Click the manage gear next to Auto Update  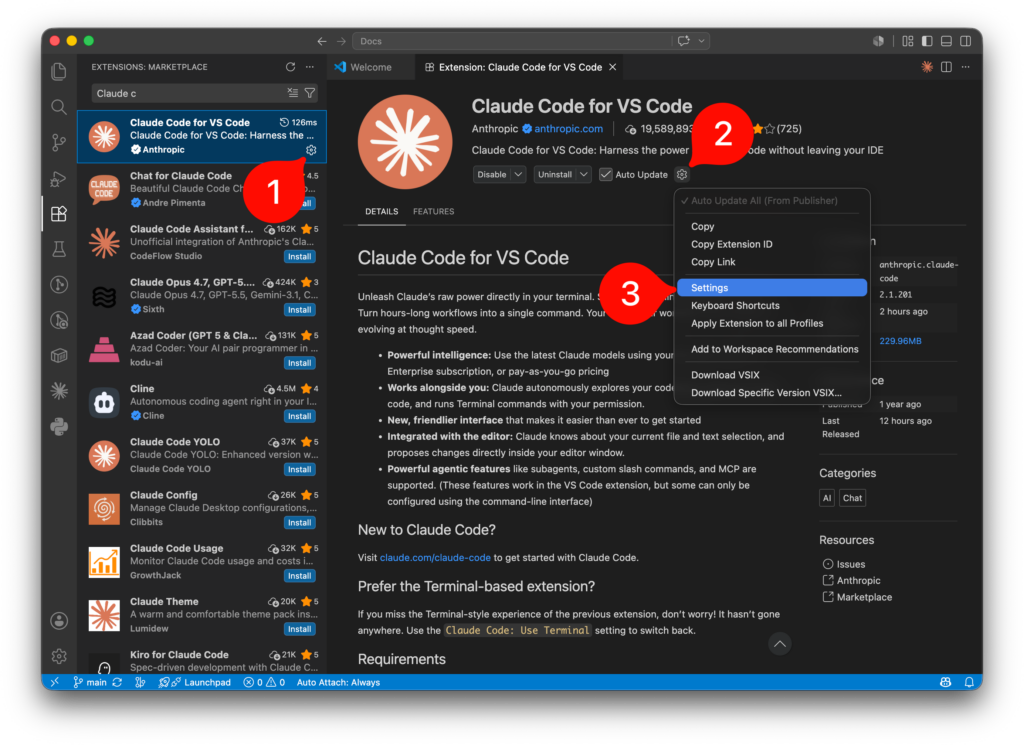tap(682, 174)
